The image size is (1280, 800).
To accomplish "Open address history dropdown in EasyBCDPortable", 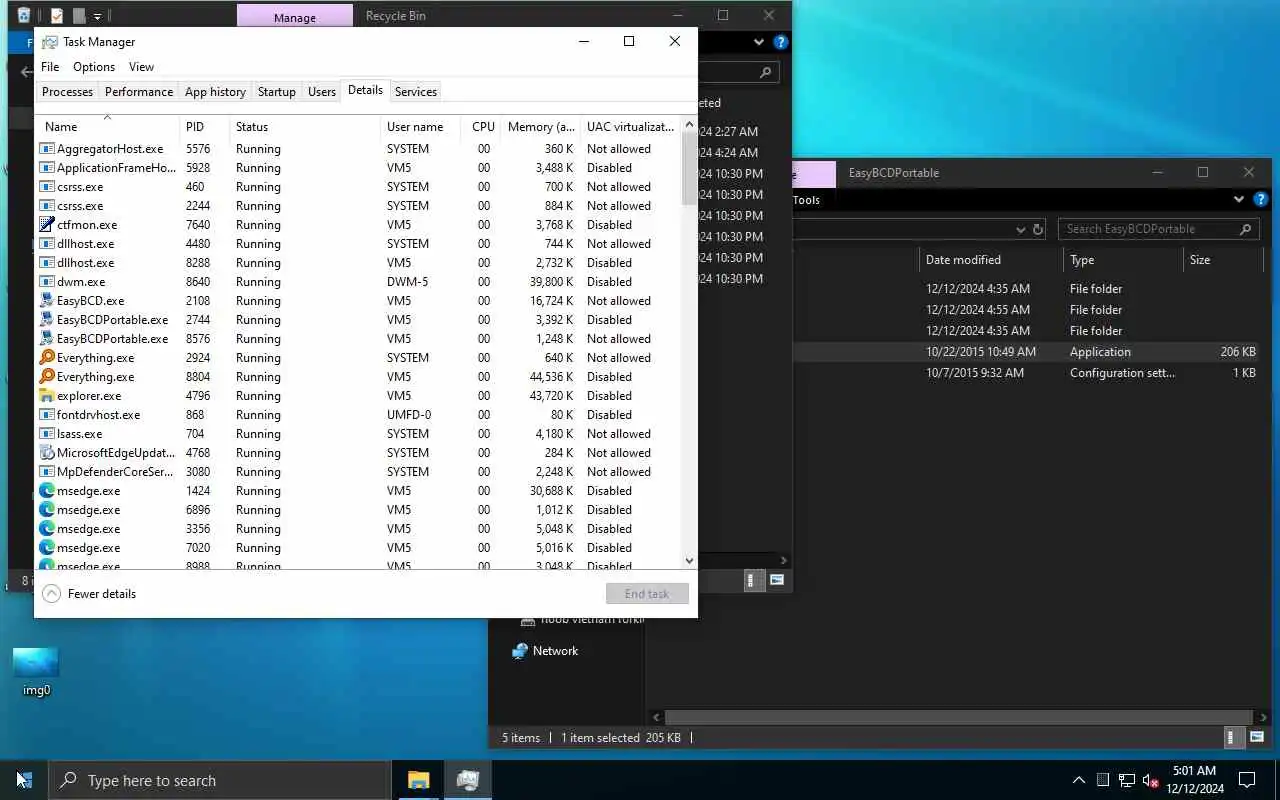I will [x=1020, y=229].
